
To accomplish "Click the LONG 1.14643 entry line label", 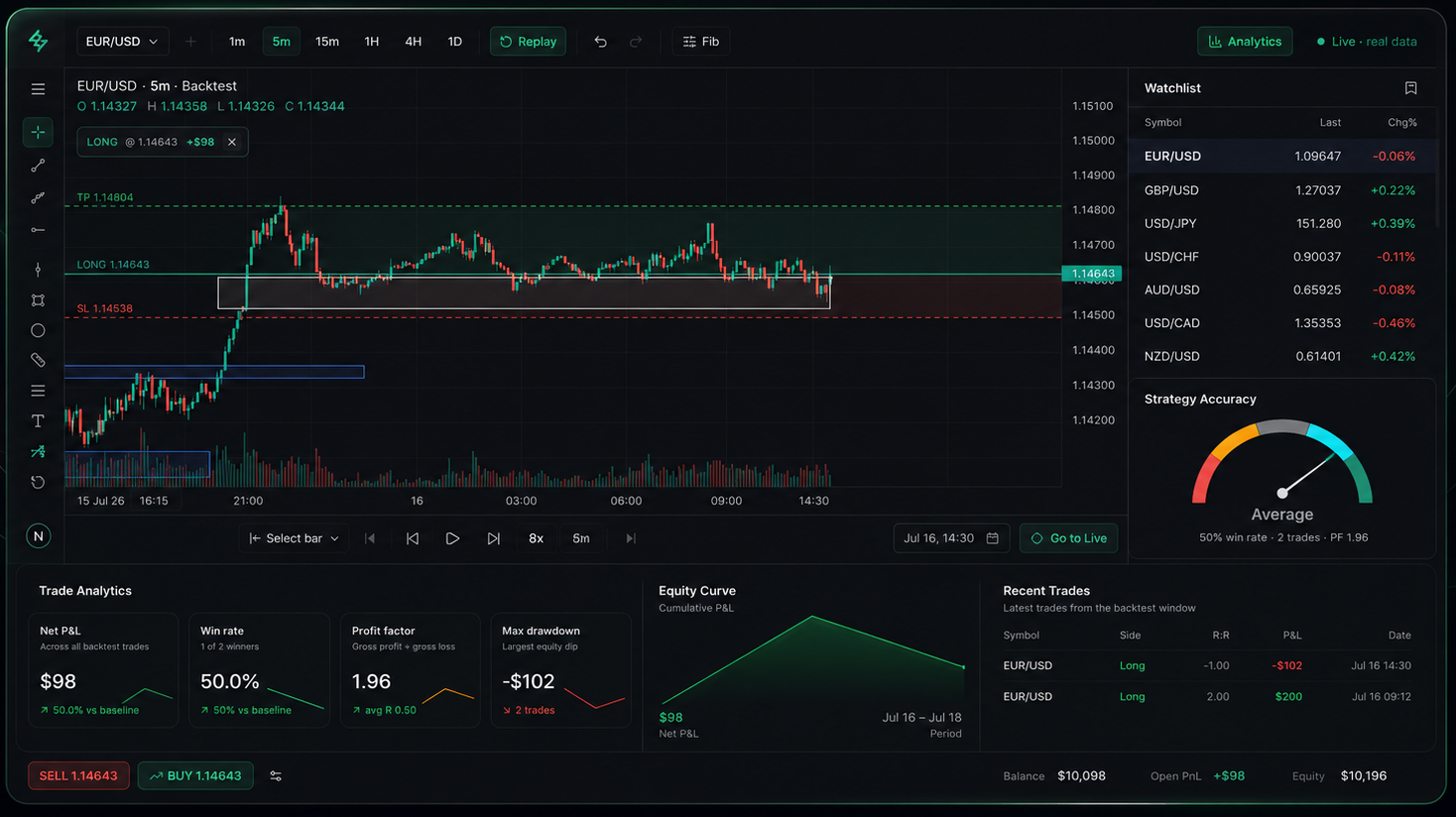I will point(113,265).
